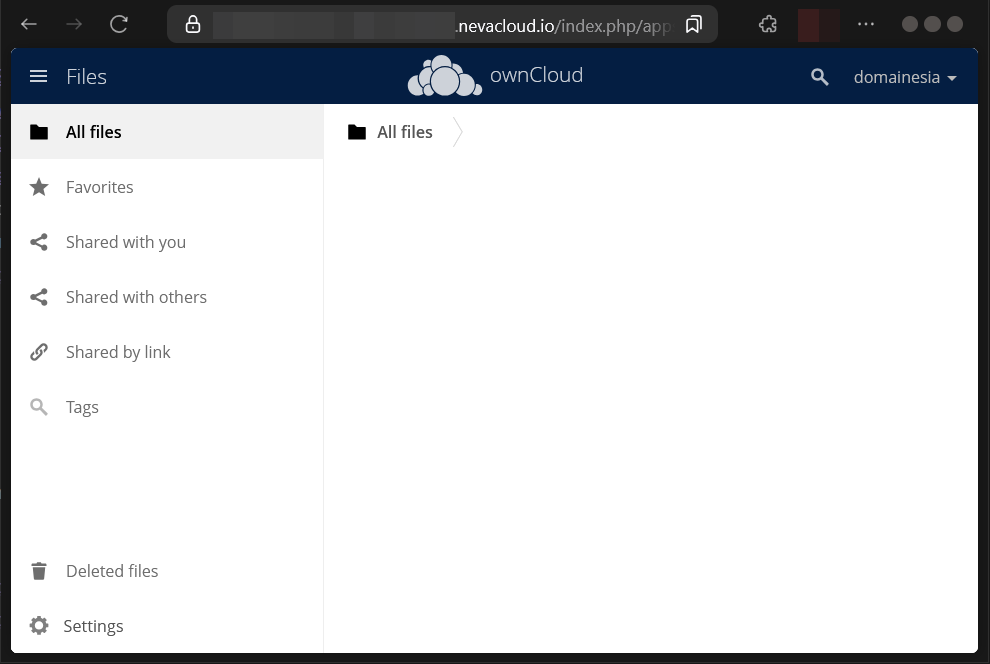Select All files in the sidebar
The image size is (990, 664).
click(x=167, y=132)
